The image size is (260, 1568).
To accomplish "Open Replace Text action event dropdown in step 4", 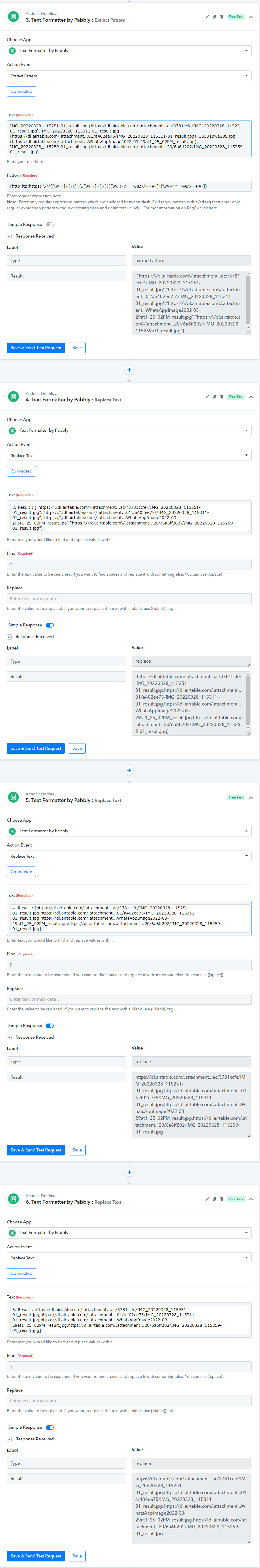I will [x=129, y=455].
